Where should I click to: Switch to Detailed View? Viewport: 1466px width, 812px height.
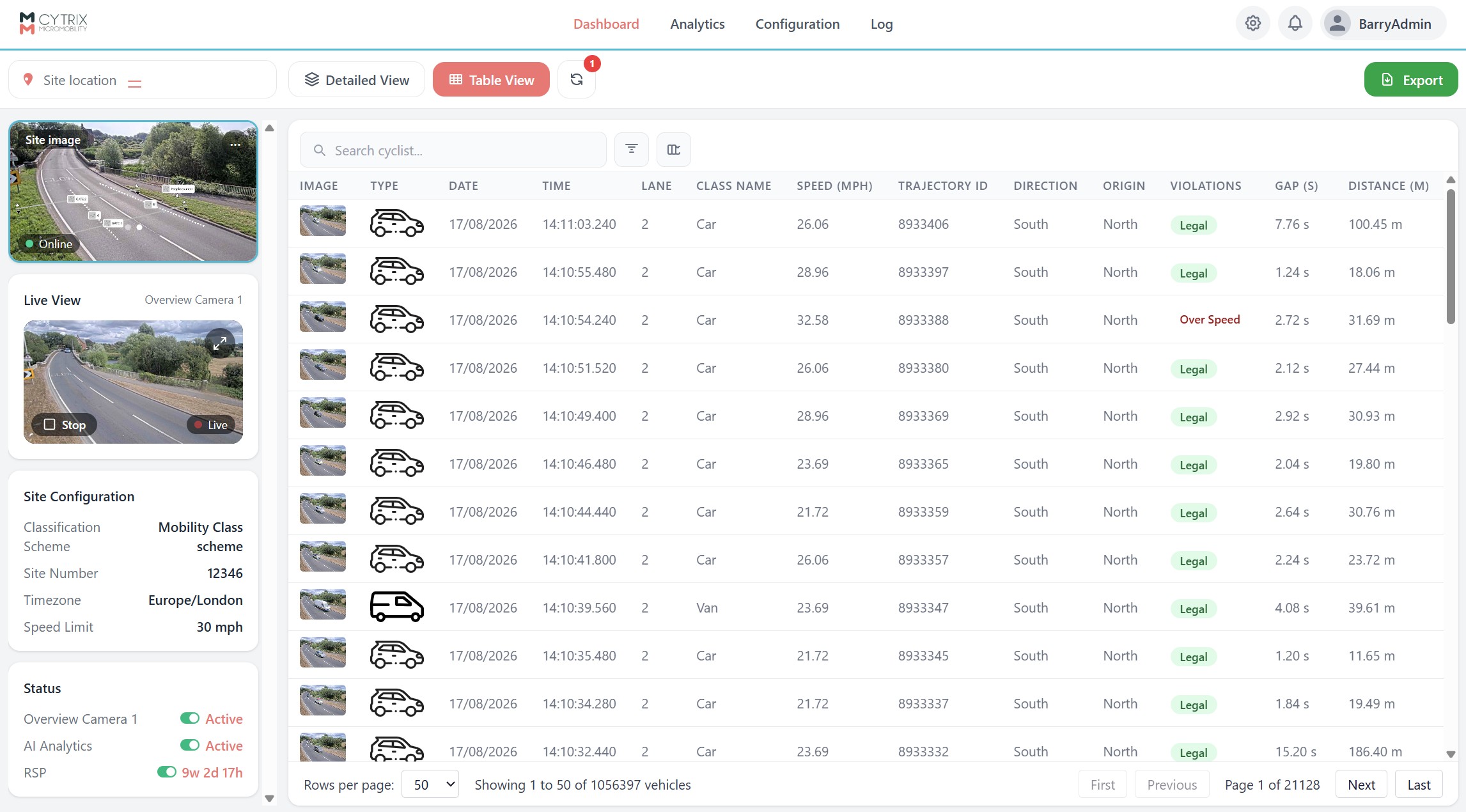coord(357,79)
